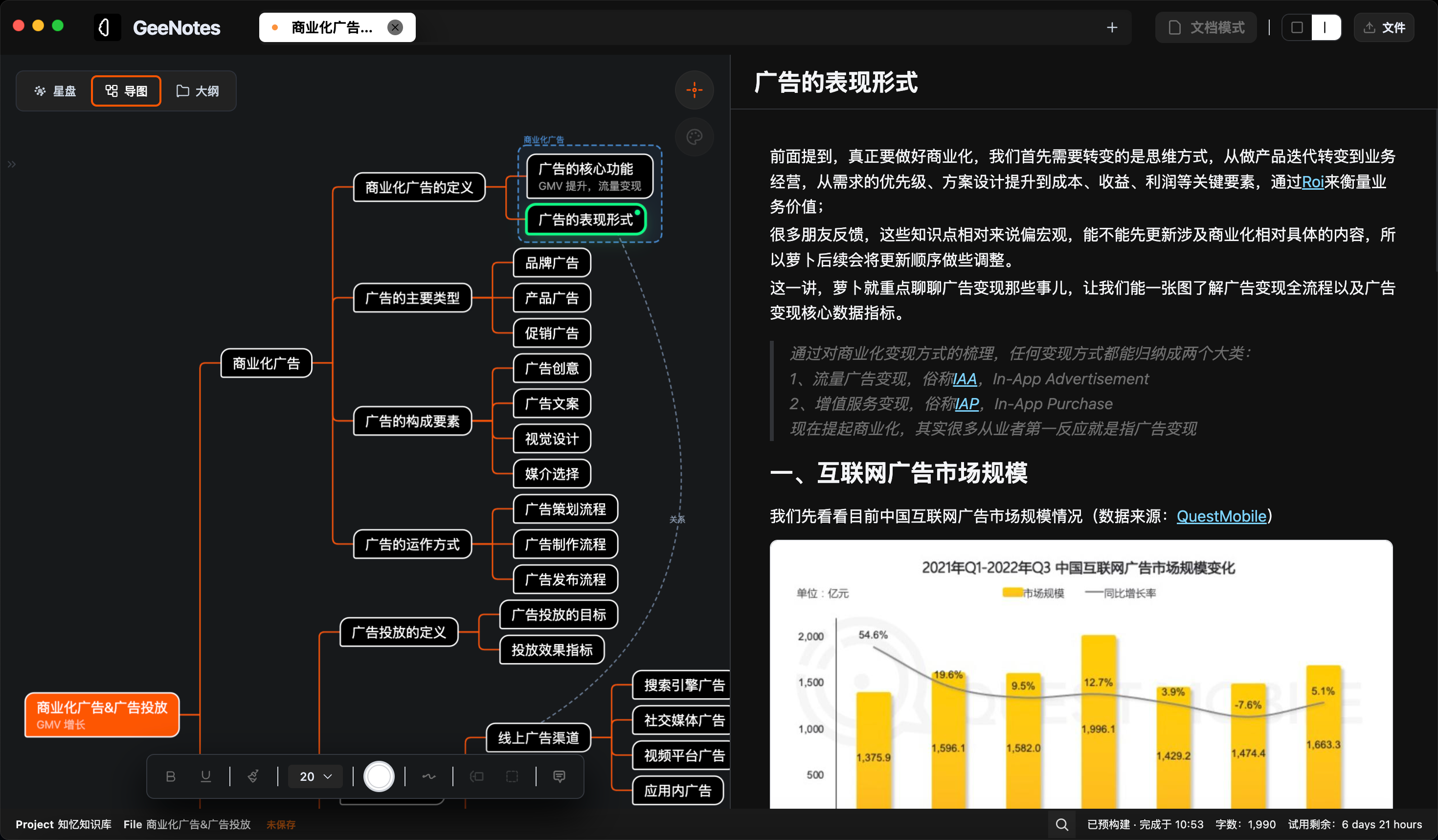
Task: Select the 商业化广告&广告投放 root node
Action: coord(102,714)
